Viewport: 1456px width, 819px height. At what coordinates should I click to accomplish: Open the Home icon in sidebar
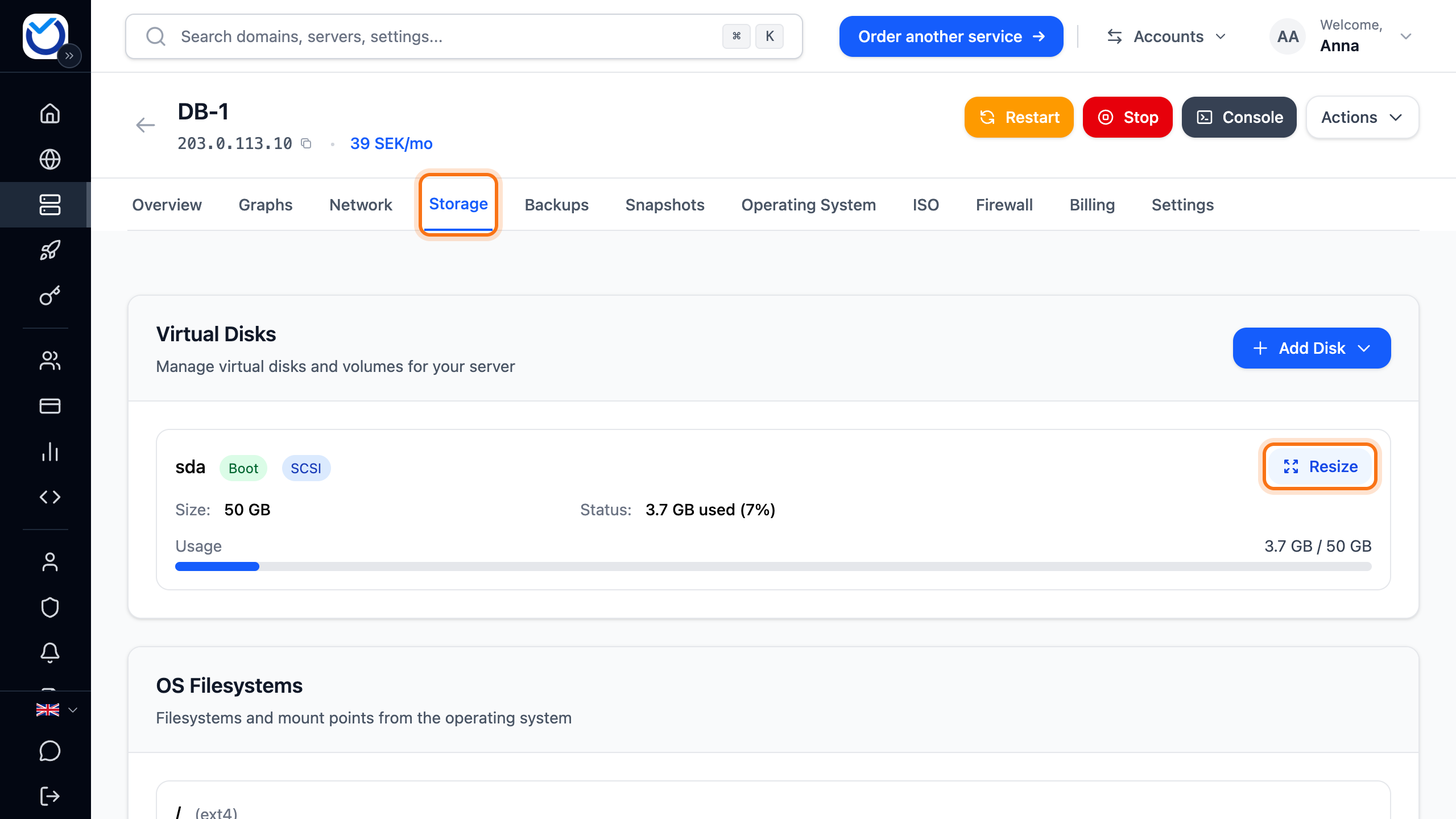coord(50,114)
